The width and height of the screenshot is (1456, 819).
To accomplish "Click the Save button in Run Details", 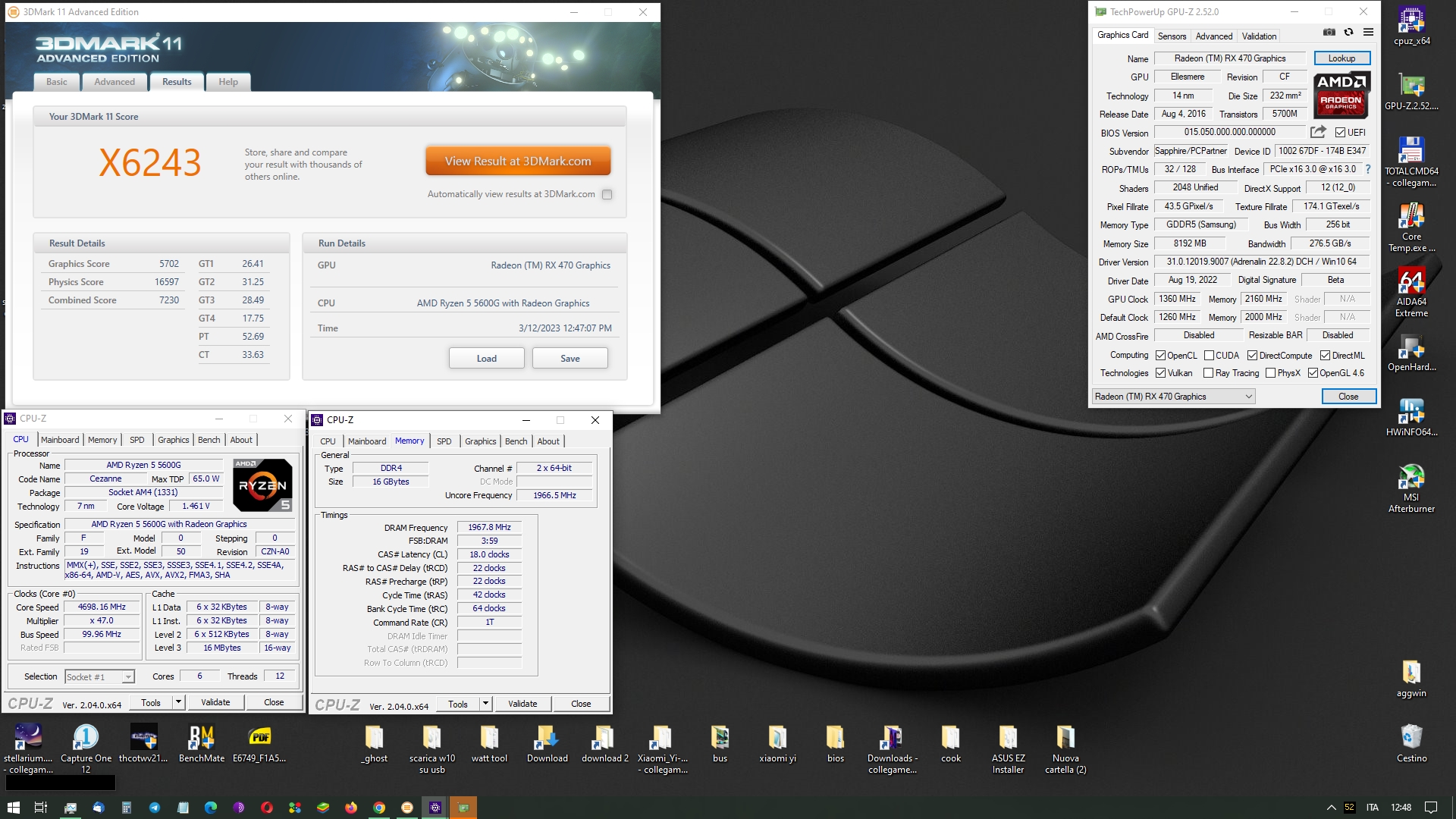I will [x=570, y=358].
